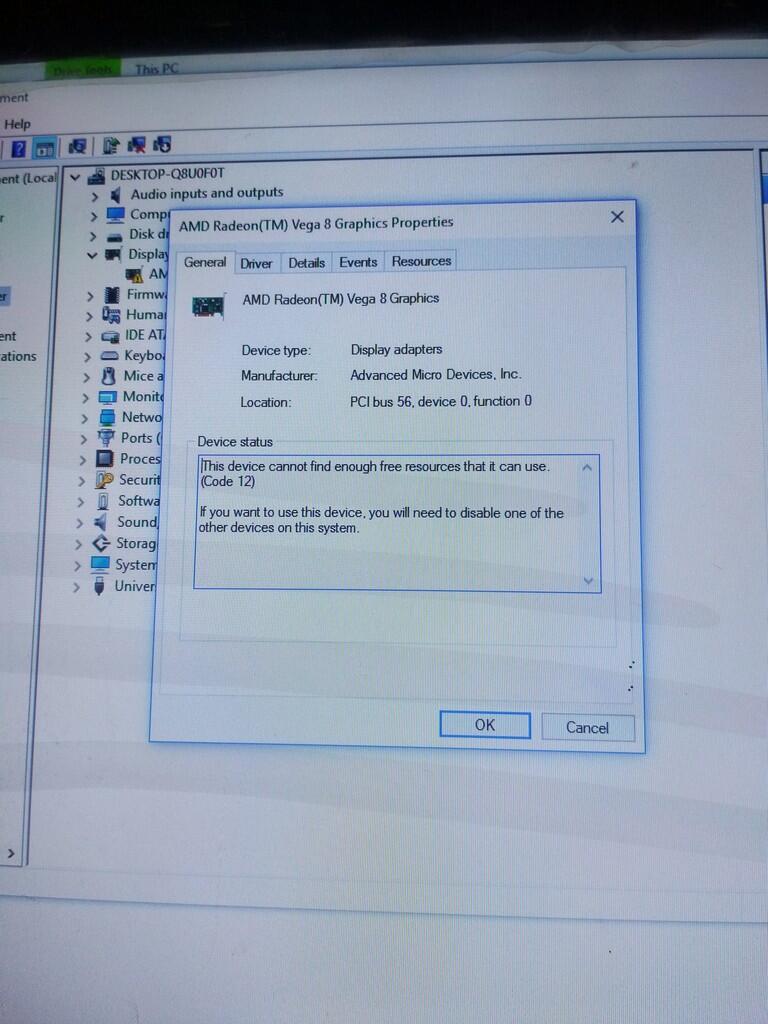
Task: Expand the Computer category chevron
Action: pyautogui.click(x=94, y=216)
